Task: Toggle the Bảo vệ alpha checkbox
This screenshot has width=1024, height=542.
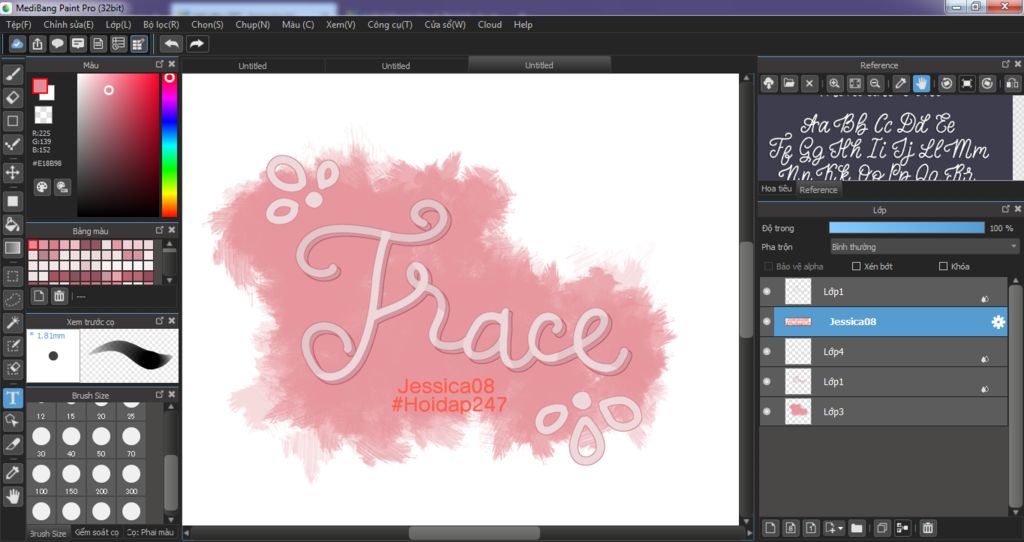Action: point(768,266)
